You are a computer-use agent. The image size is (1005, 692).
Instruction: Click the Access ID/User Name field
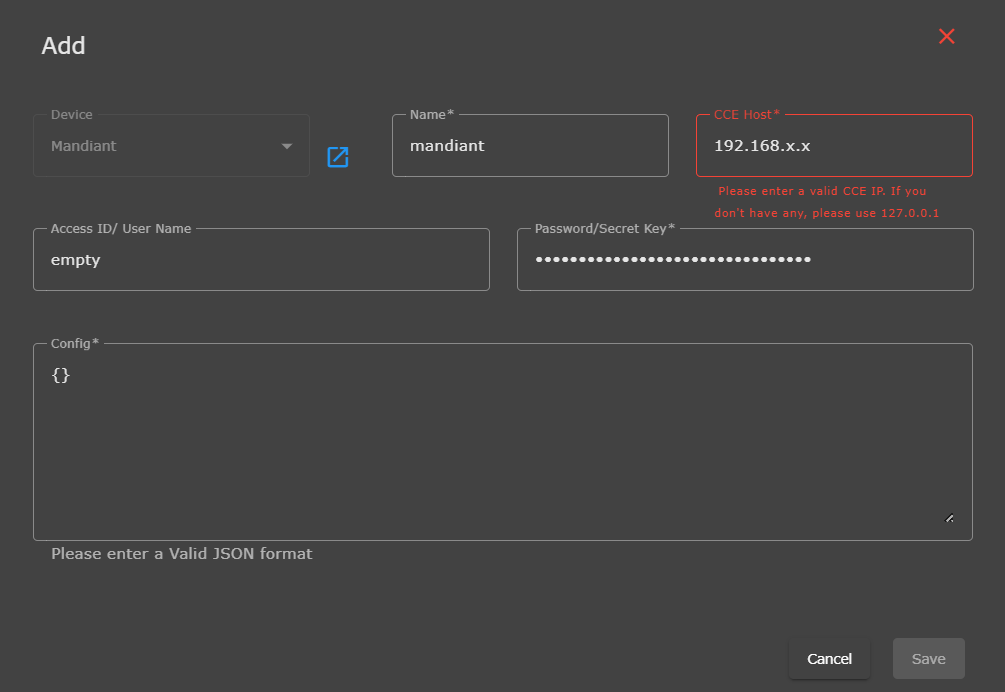[261, 260]
